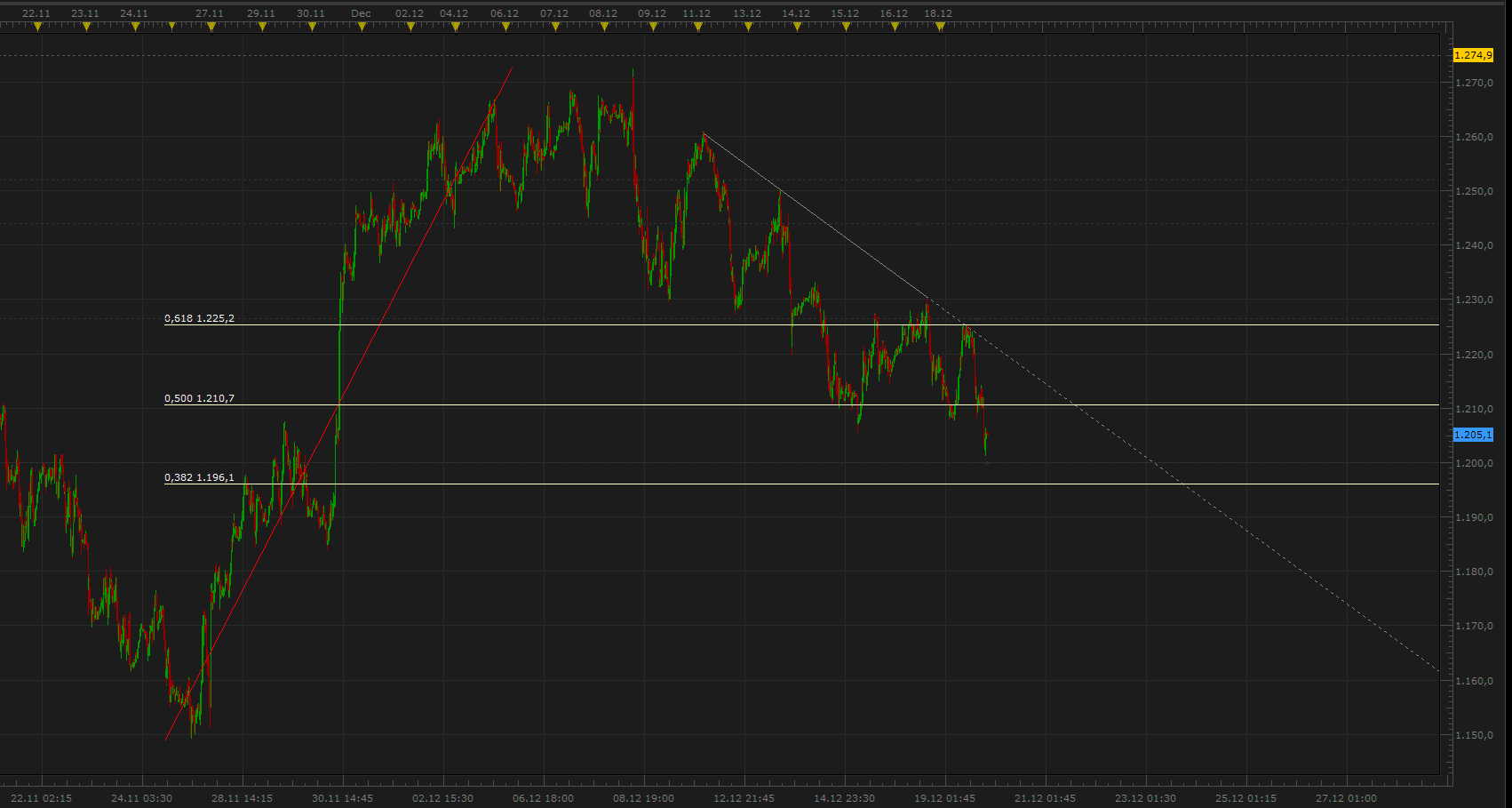
Task: Click the orange 1.274,9 price tag
Action: tap(1473, 55)
